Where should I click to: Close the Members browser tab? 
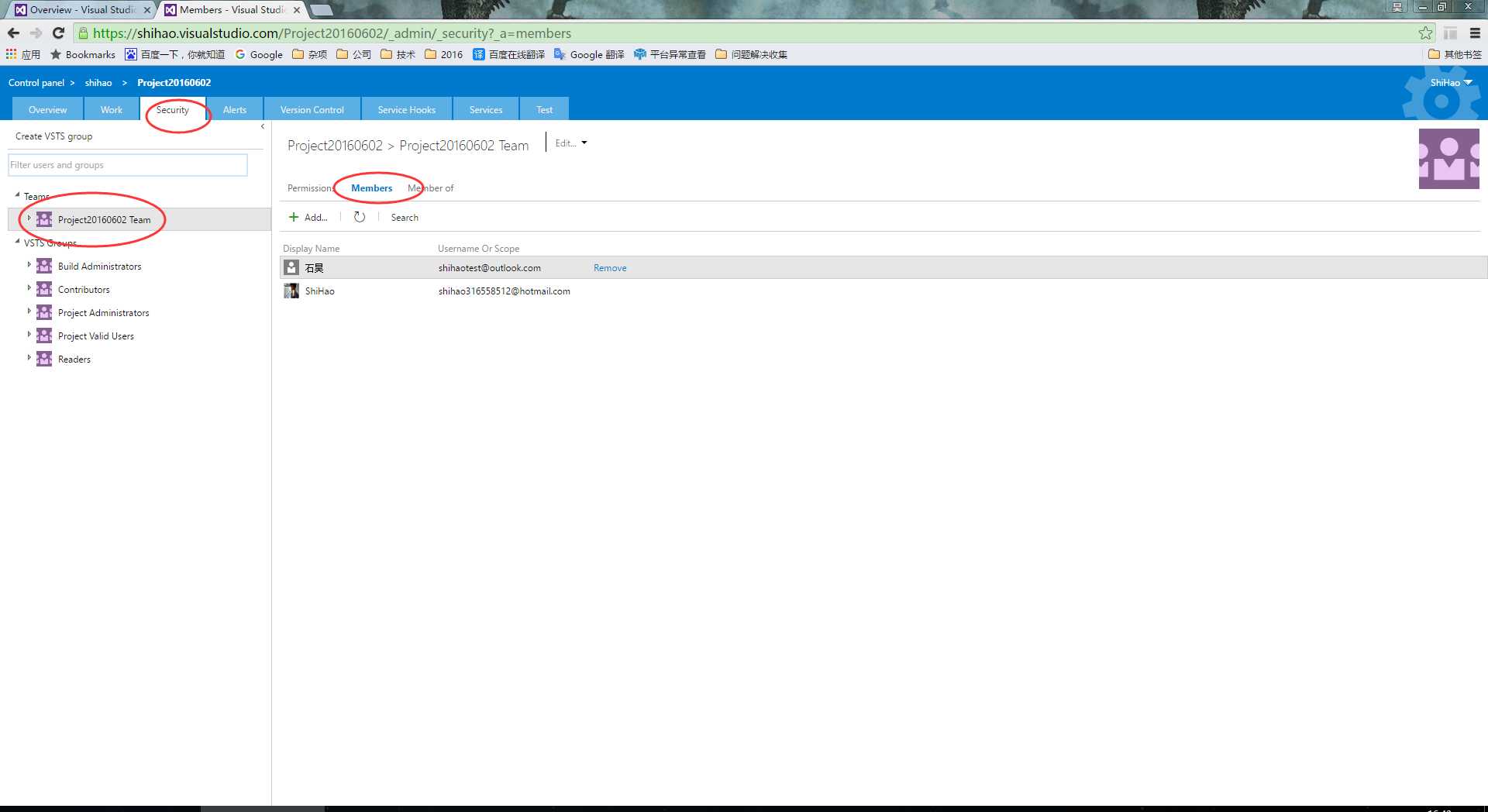click(x=297, y=10)
